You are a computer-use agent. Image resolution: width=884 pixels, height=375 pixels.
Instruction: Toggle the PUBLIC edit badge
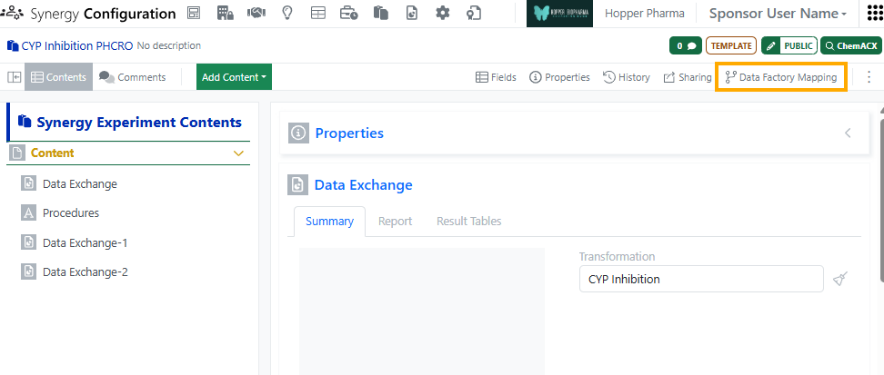click(789, 46)
